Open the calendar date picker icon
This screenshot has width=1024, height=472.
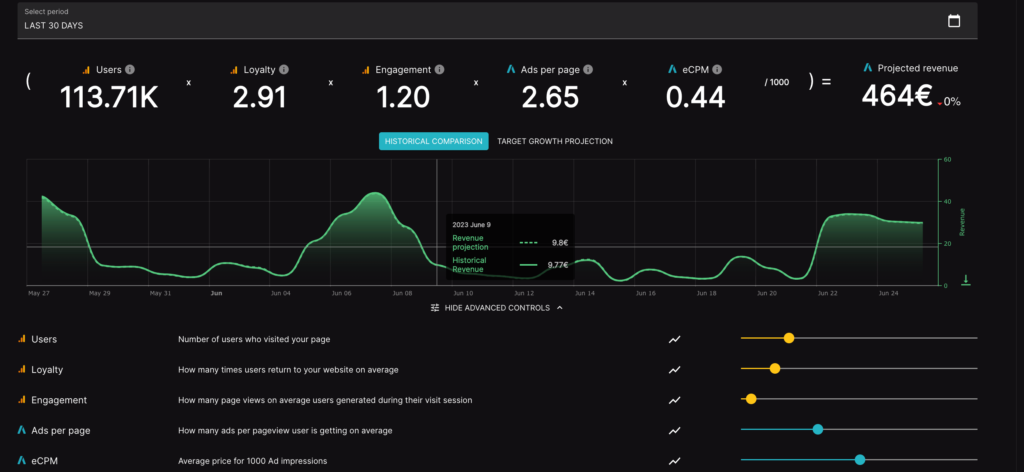pyautogui.click(x=953, y=21)
